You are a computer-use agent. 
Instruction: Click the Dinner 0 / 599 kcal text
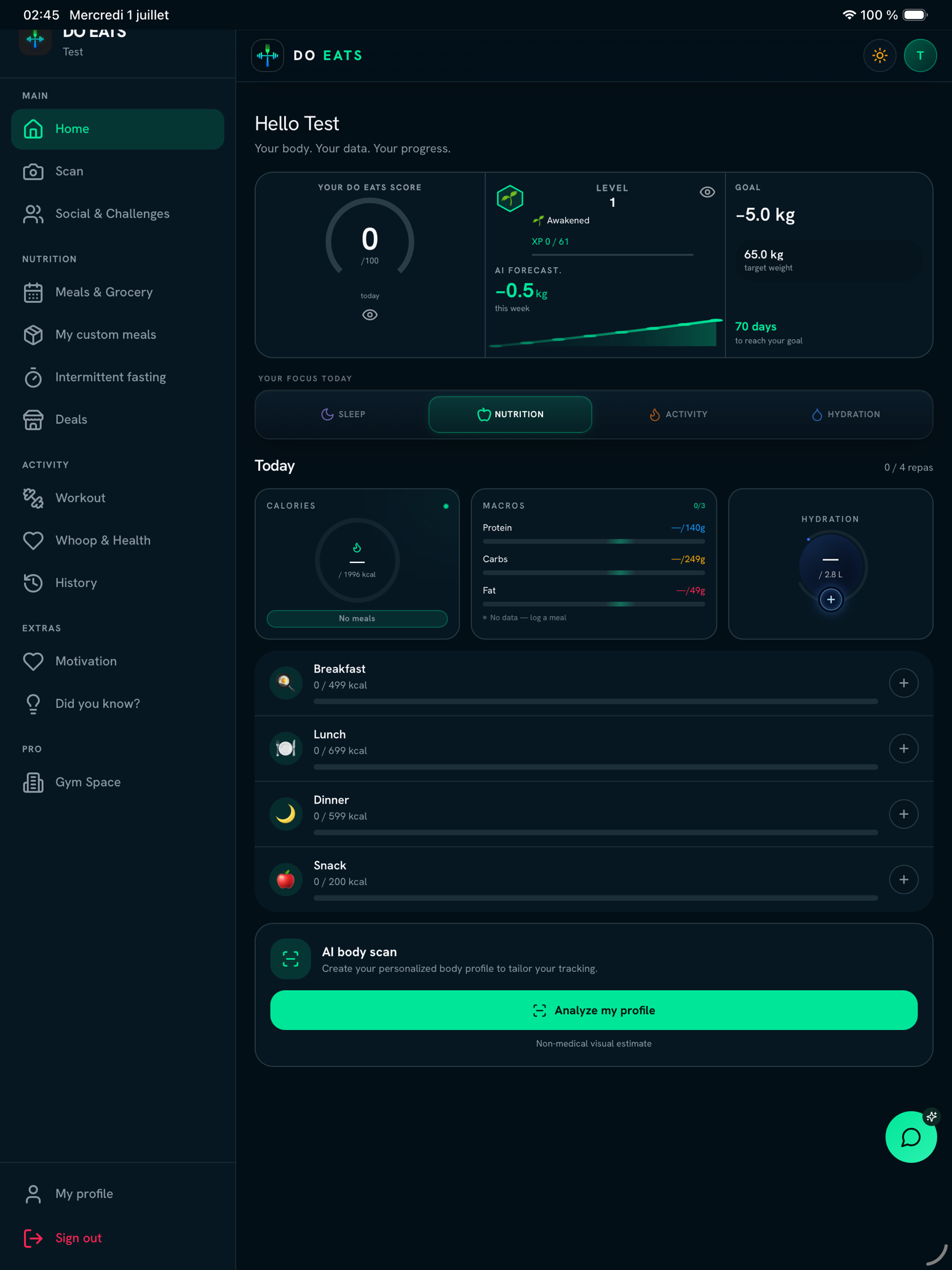(x=340, y=817)
